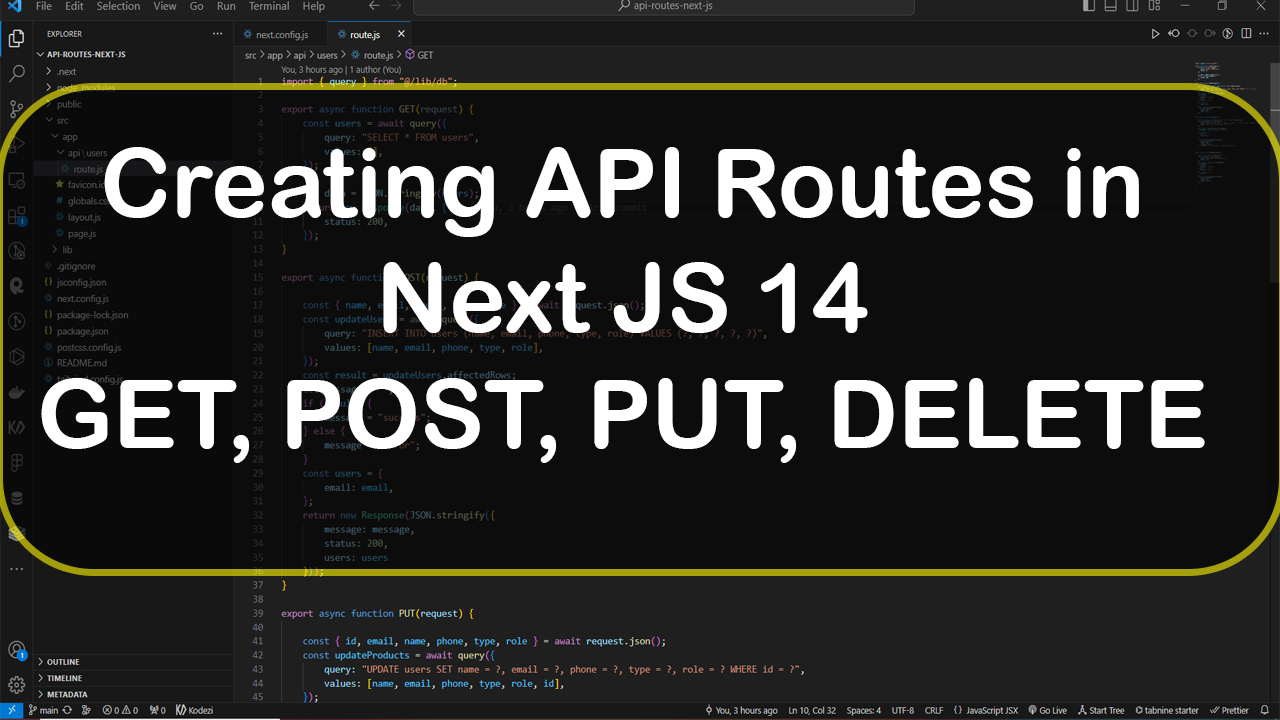This screenshot has height=720, width=1280.
Task: Click the forward navigation arrow
Action: 398,6
